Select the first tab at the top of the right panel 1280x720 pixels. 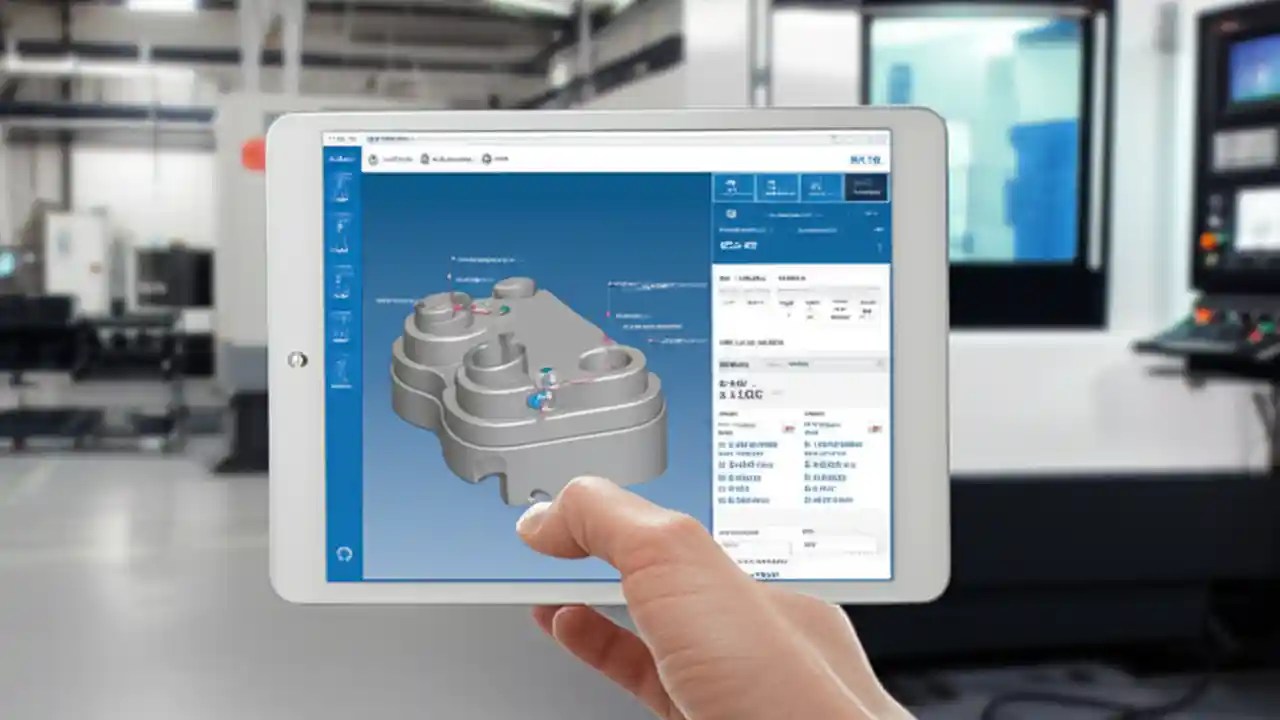[x=731, y=185]
